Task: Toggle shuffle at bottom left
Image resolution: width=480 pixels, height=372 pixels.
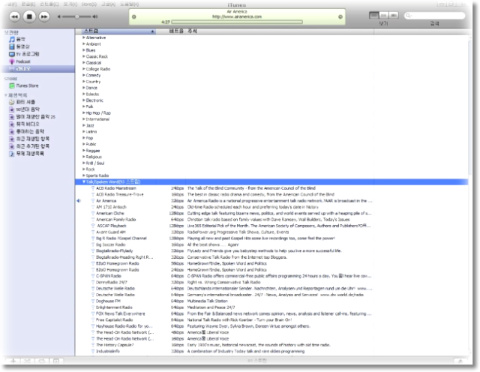Action: 27,361
